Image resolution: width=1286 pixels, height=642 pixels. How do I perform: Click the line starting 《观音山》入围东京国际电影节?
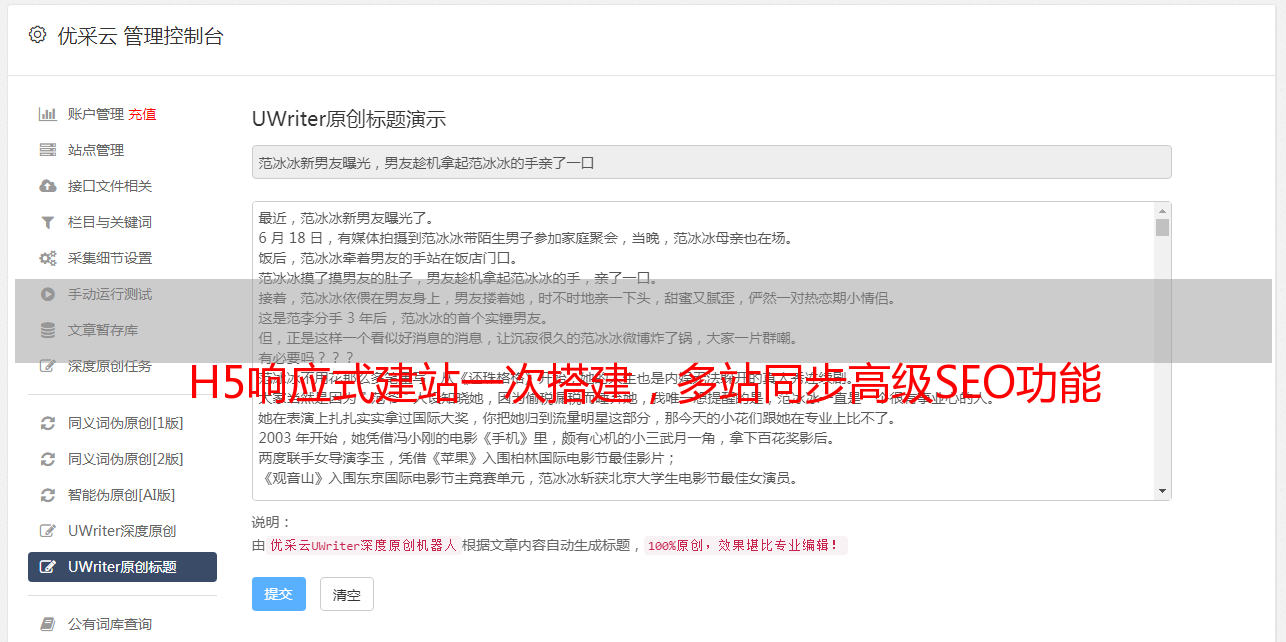[x=528, y=478]
